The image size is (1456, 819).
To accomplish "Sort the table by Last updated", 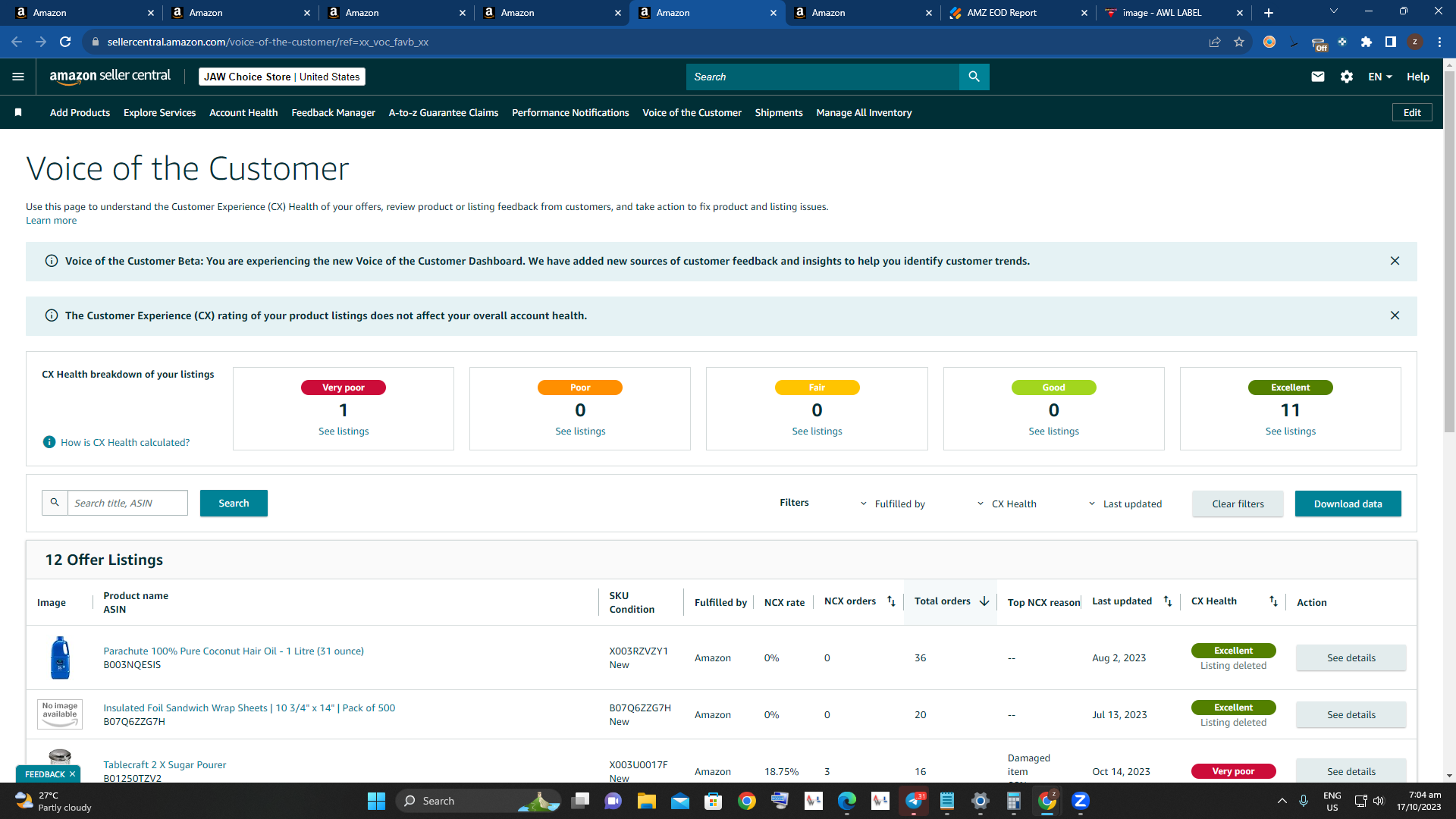I will [x=1168, y=601].
